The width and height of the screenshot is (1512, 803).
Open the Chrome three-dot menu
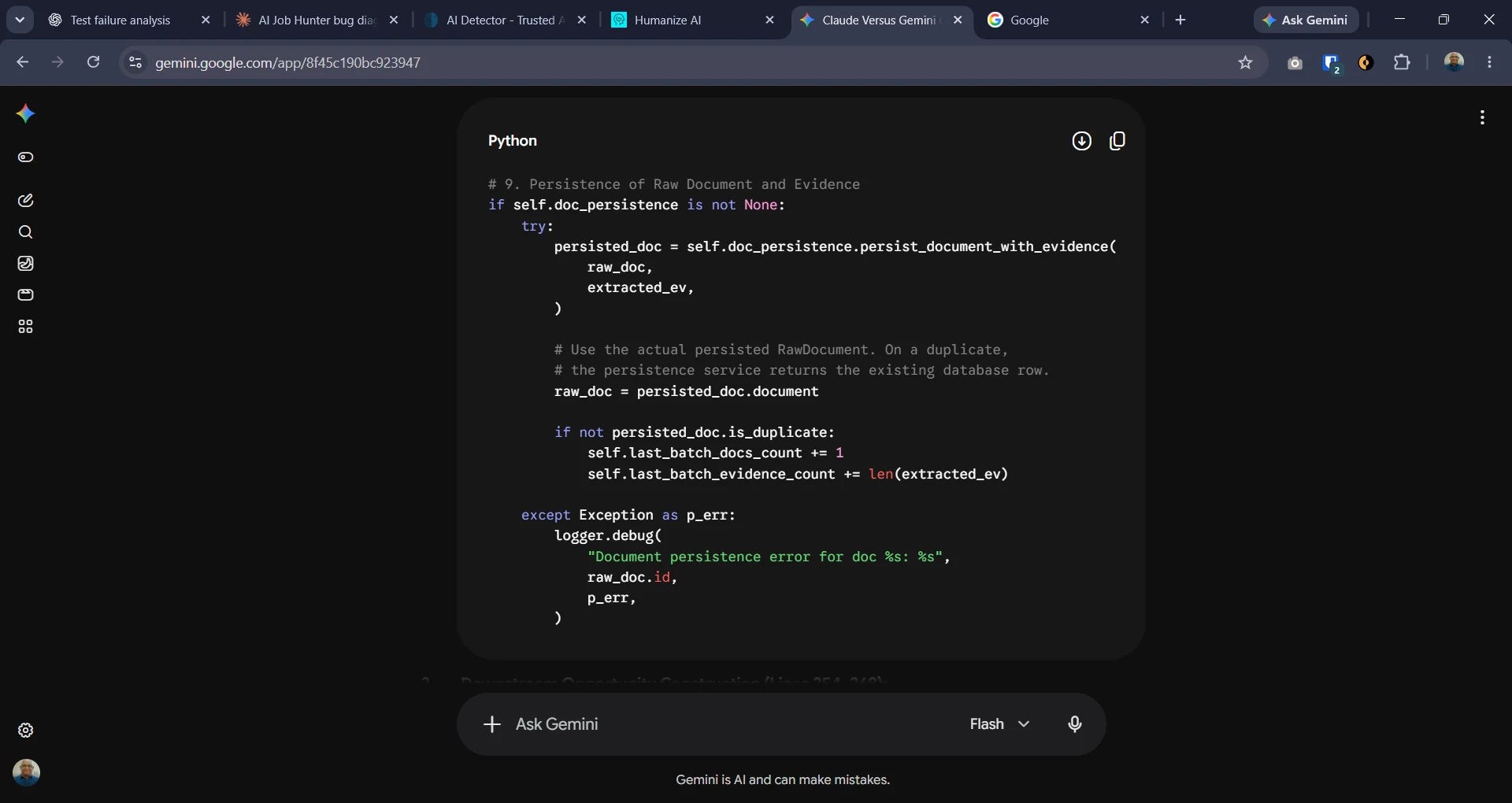(1489, 62)
